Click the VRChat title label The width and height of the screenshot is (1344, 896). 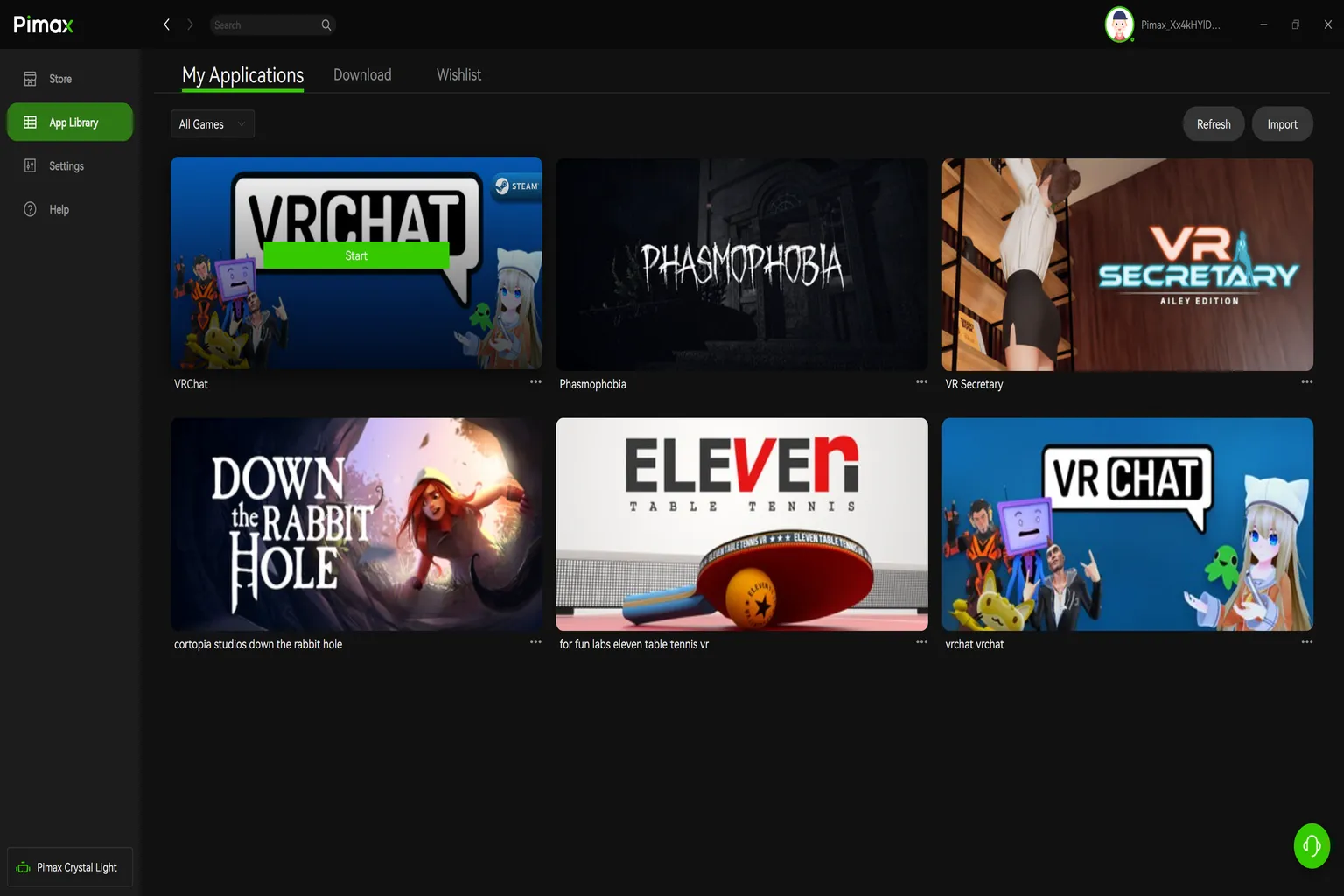click(191, 384)
